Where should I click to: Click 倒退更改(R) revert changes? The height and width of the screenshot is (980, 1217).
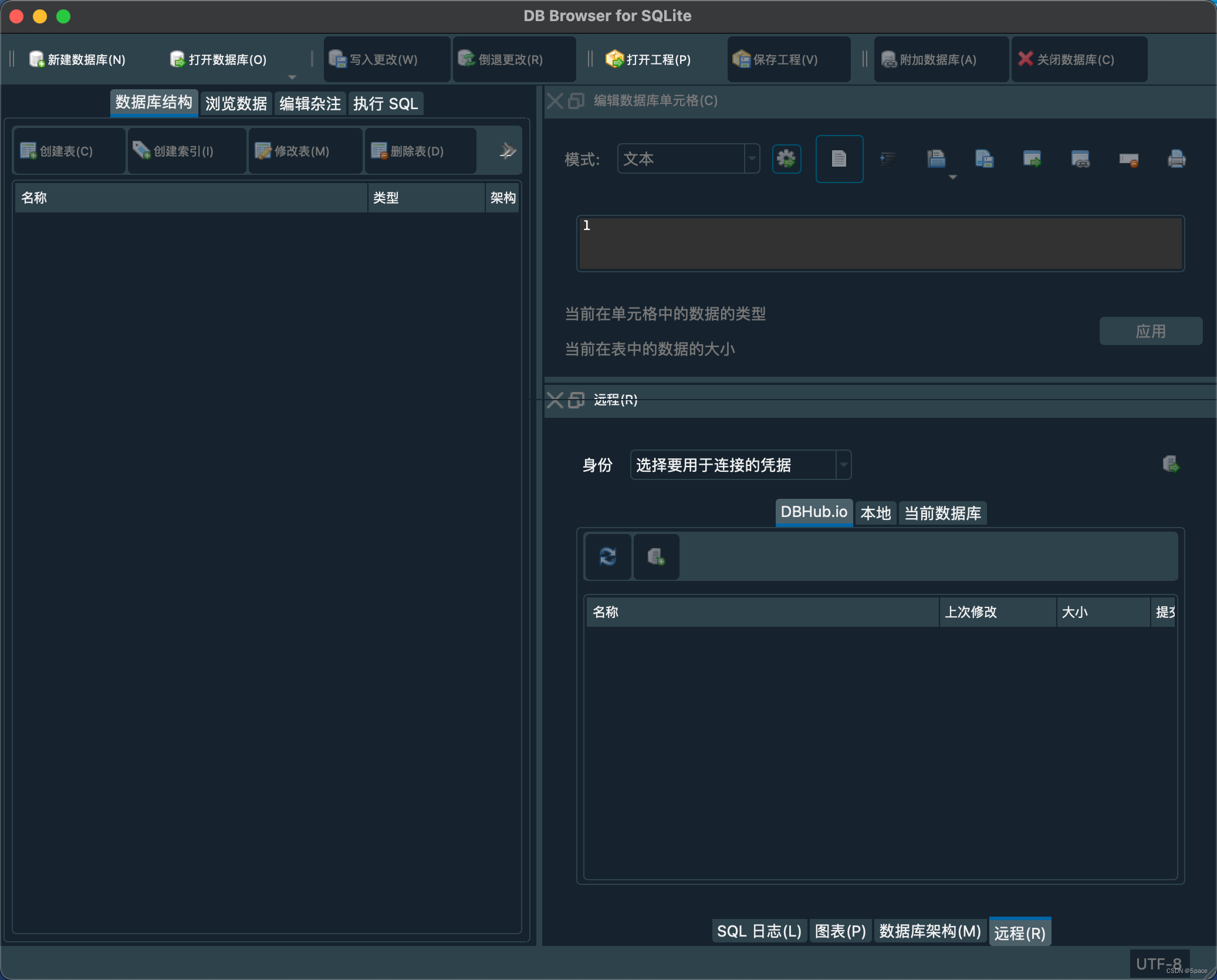click(514, 59)
